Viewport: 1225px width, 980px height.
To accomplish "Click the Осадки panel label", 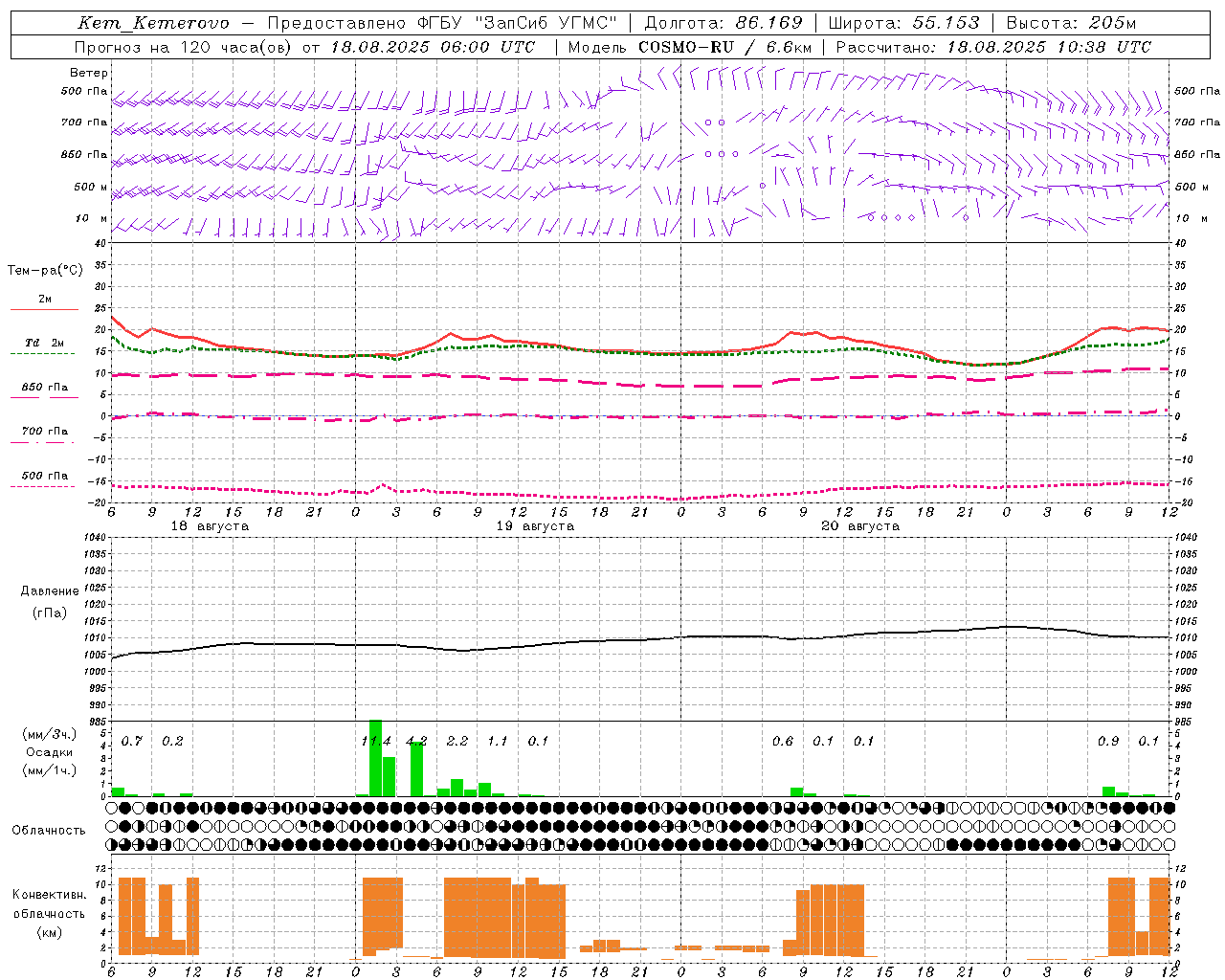I will pos(49,752).
